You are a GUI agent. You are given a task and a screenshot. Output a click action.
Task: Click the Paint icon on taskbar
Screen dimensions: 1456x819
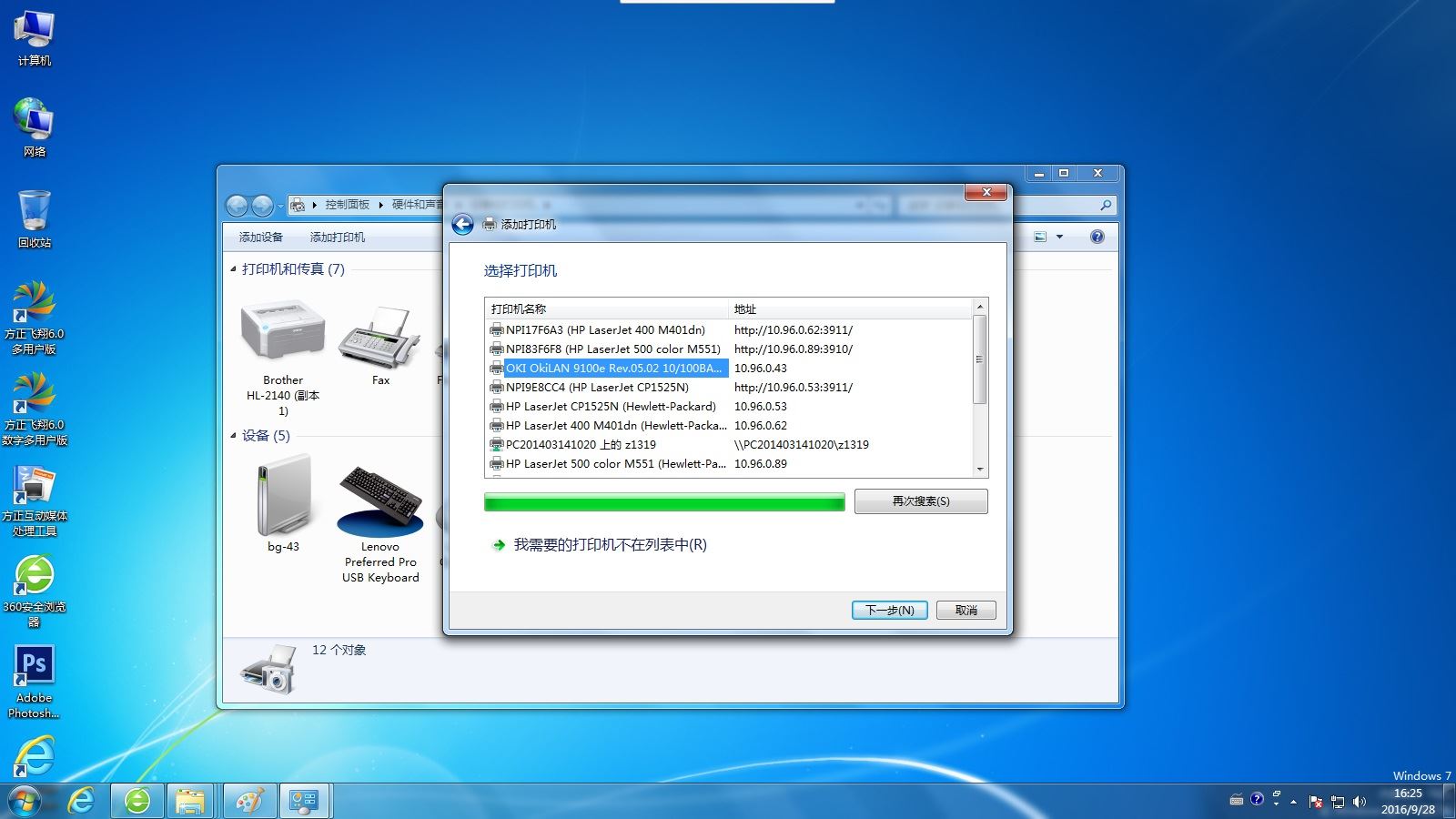point(249,802)
